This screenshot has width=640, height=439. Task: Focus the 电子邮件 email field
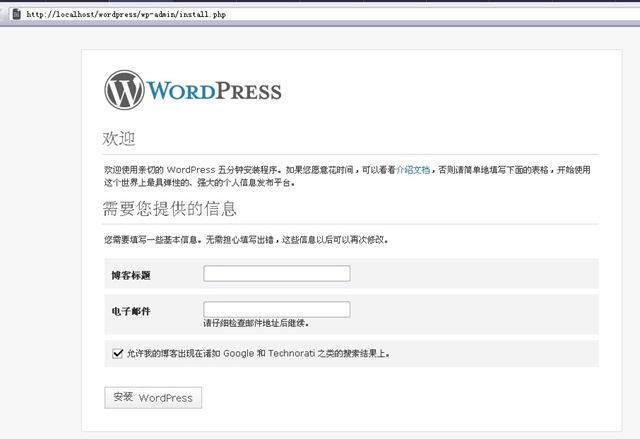point(277,309)
